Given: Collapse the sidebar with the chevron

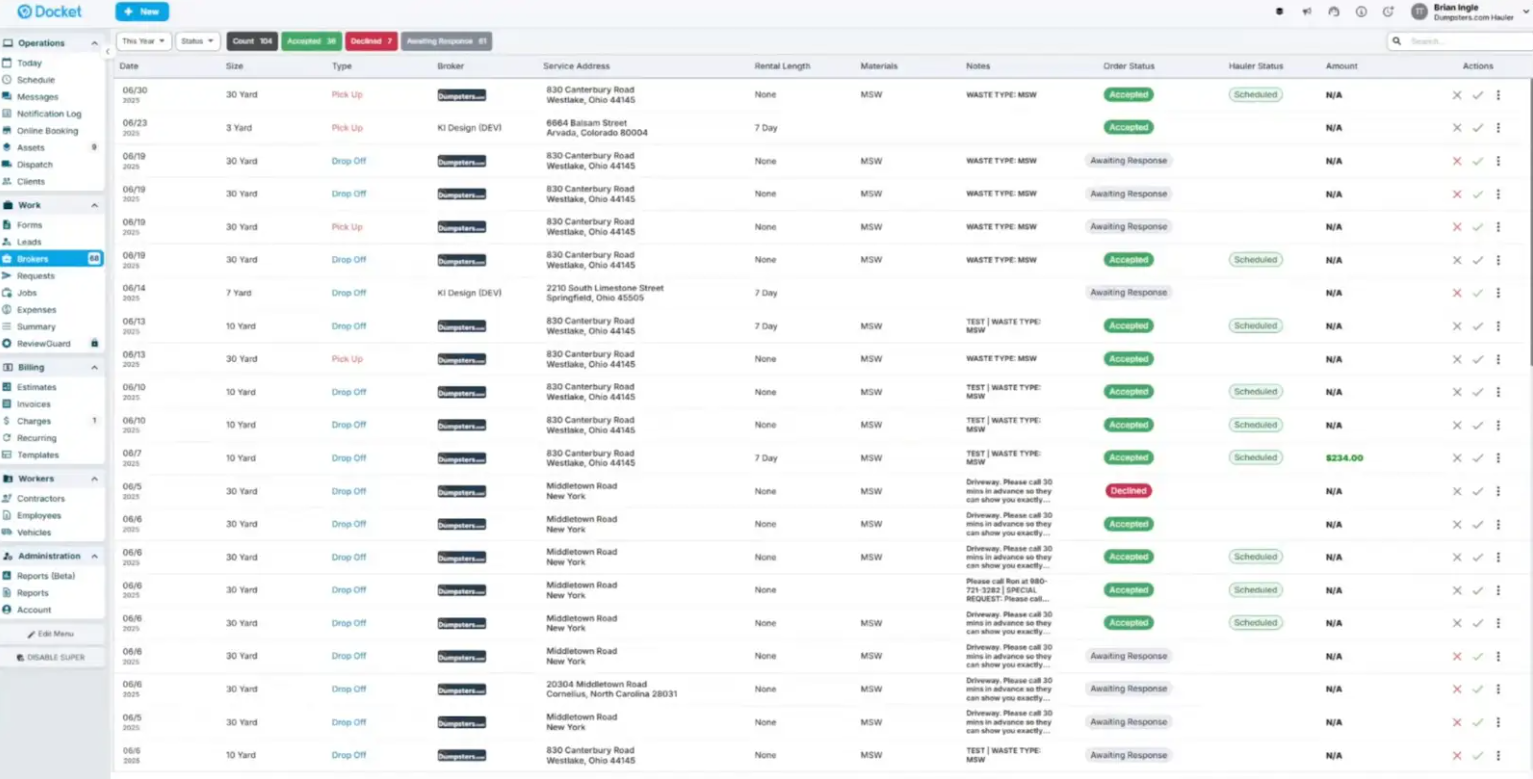Looking at the screenshot, I should coord(108,51).
